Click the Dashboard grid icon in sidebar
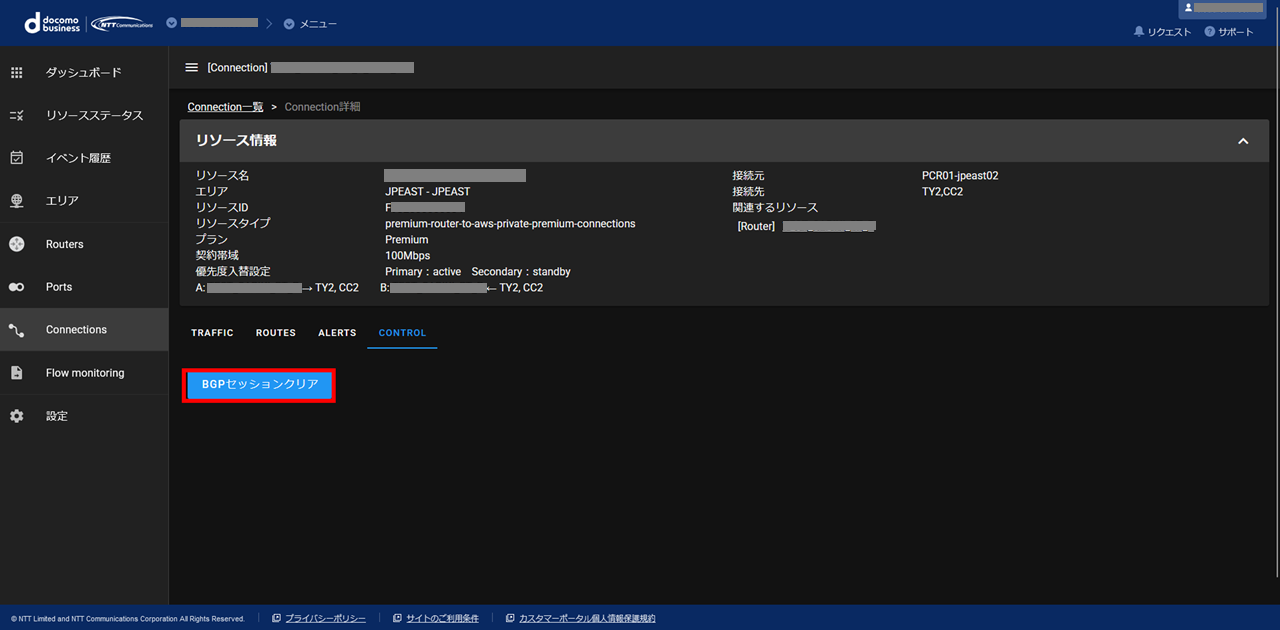The image size is (1280, 630). pyautogui.click(x=16, y=73)
